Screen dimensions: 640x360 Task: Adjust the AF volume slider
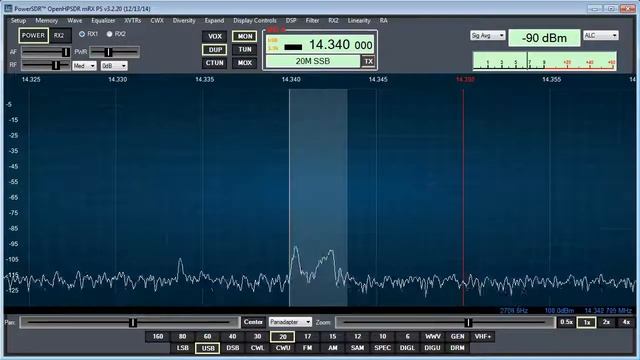click(x=46, y=52)
